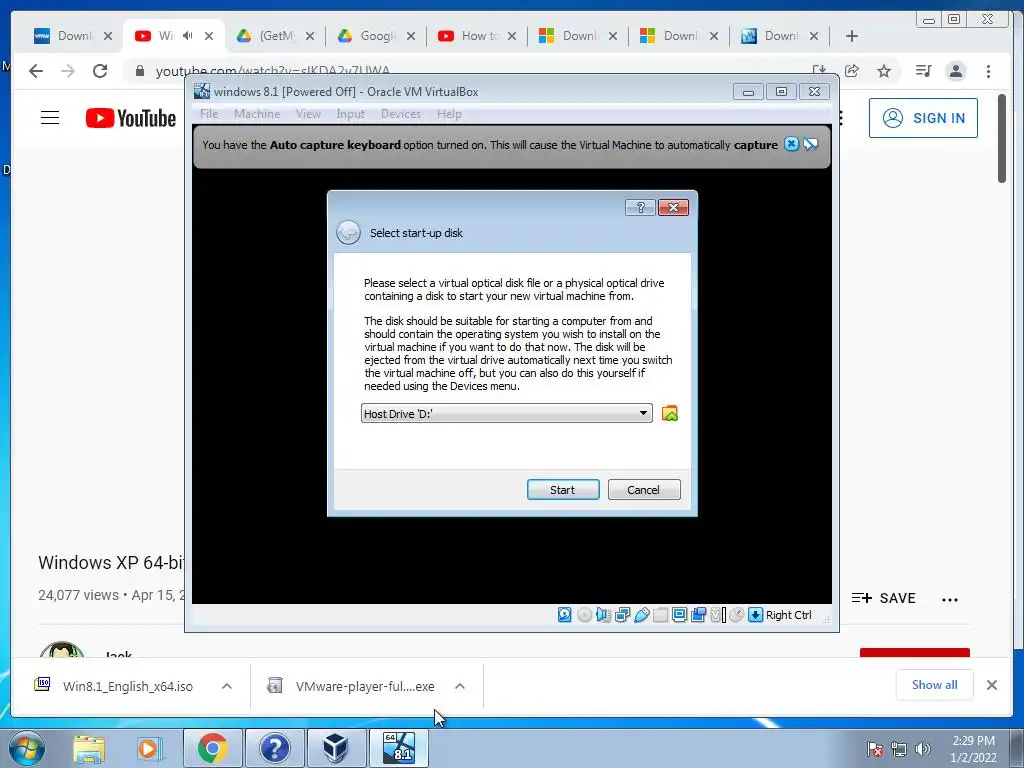This screenshot has height=768, width=1024.
Task: Click the hard disk activity status icon
Action: point(565,615)
